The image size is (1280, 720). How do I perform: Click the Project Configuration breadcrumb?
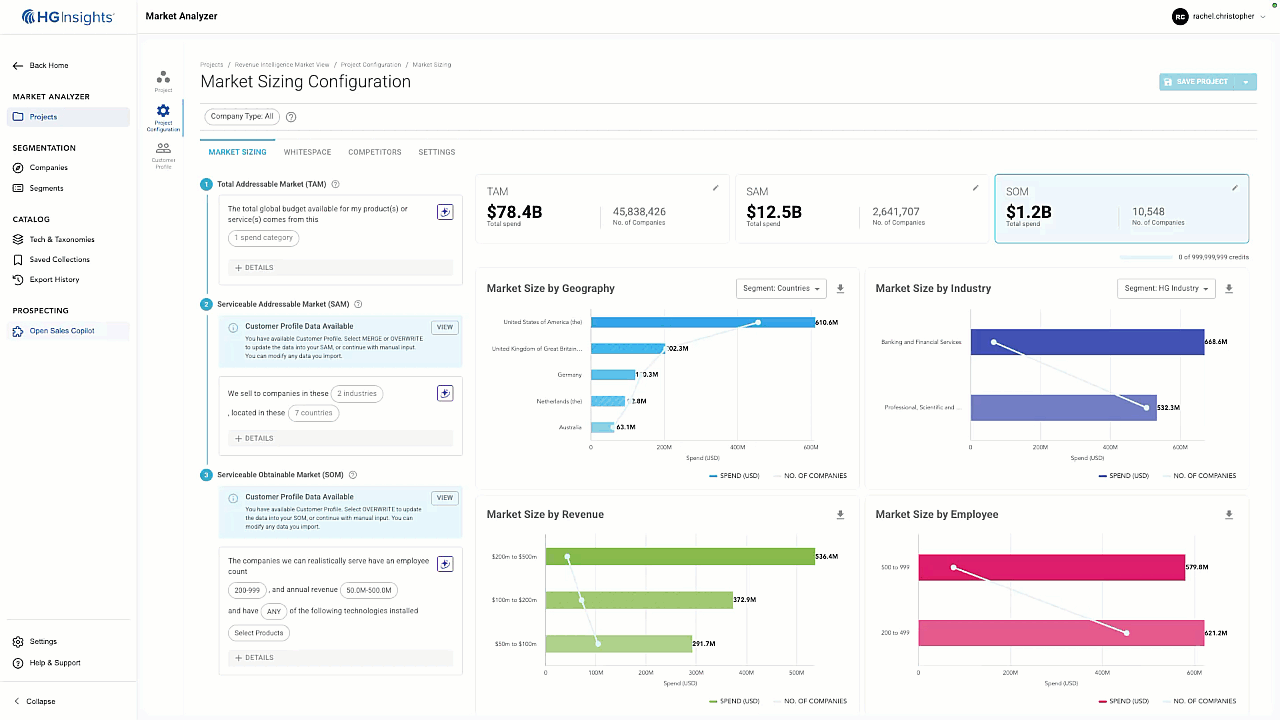[371, 65]
